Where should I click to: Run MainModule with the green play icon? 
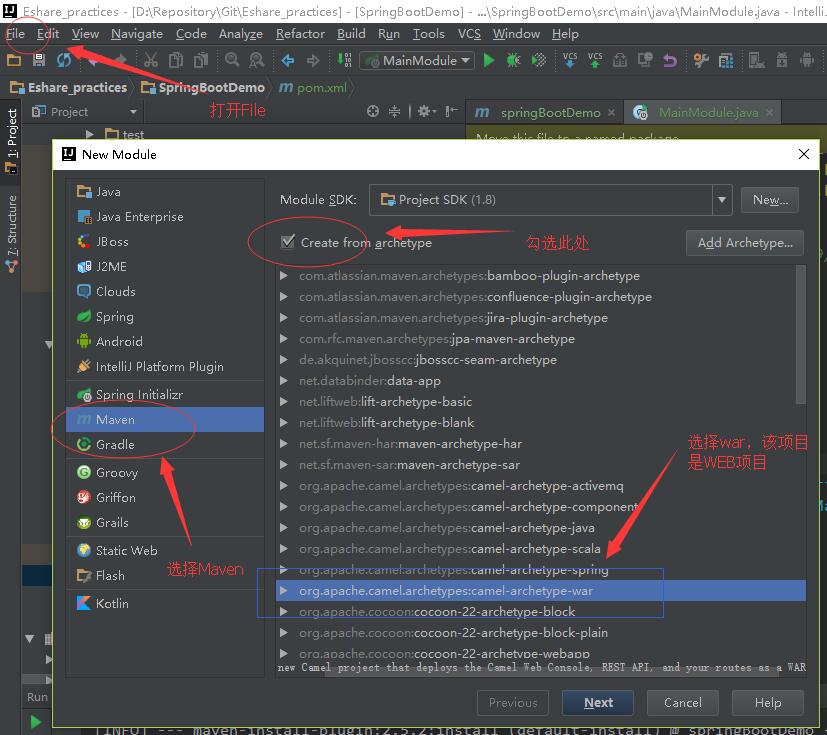[489, 60]
